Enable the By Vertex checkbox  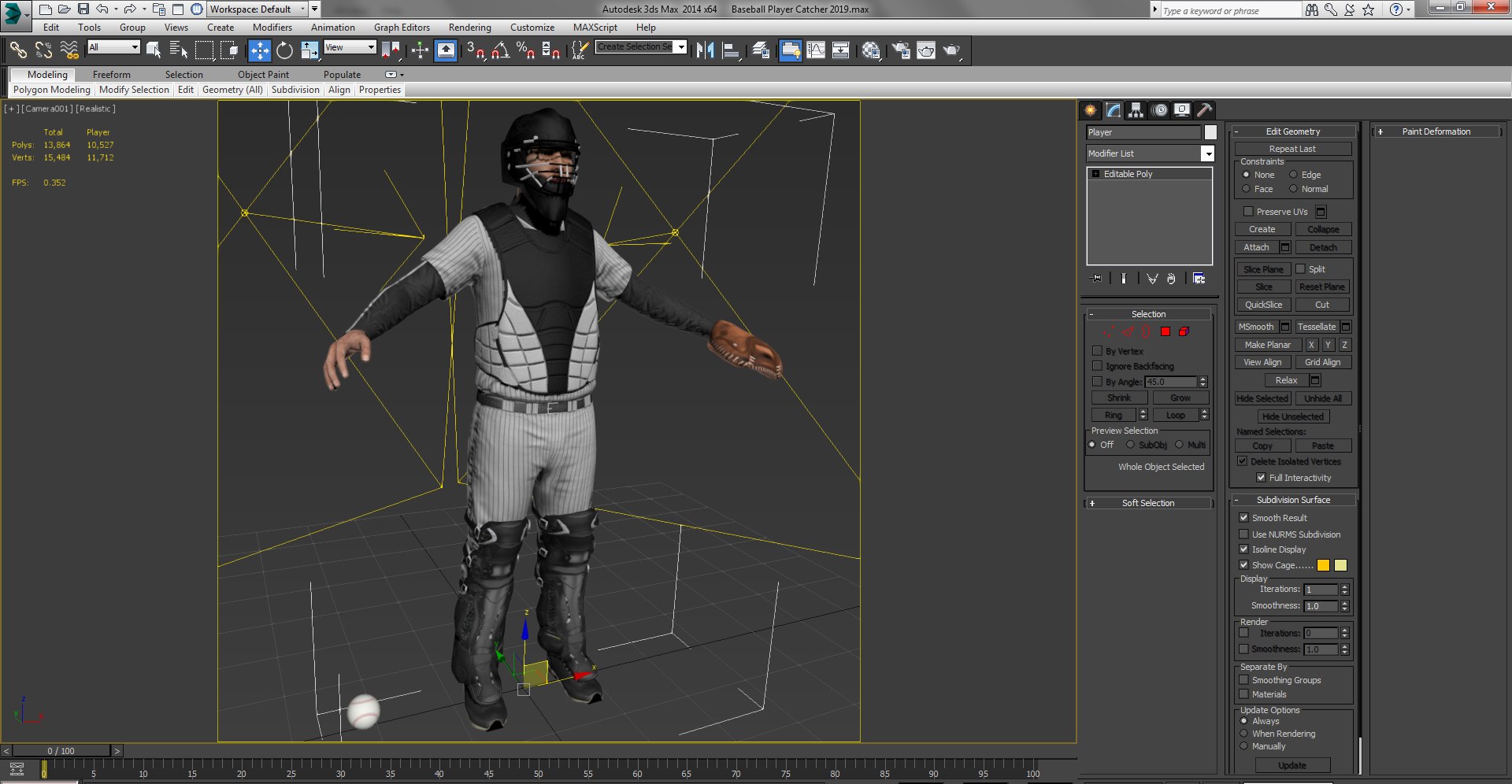[x=1097, y=351]
